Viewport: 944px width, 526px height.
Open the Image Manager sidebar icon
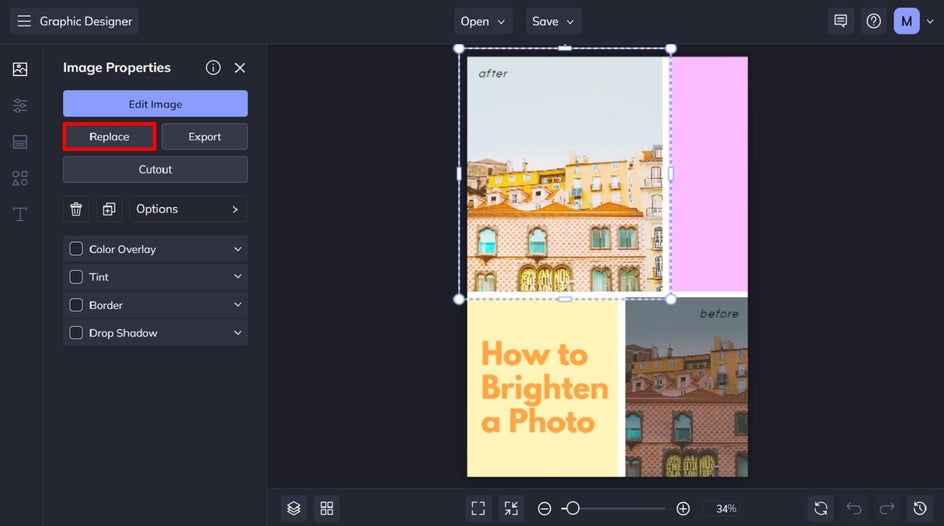point(20,69)
